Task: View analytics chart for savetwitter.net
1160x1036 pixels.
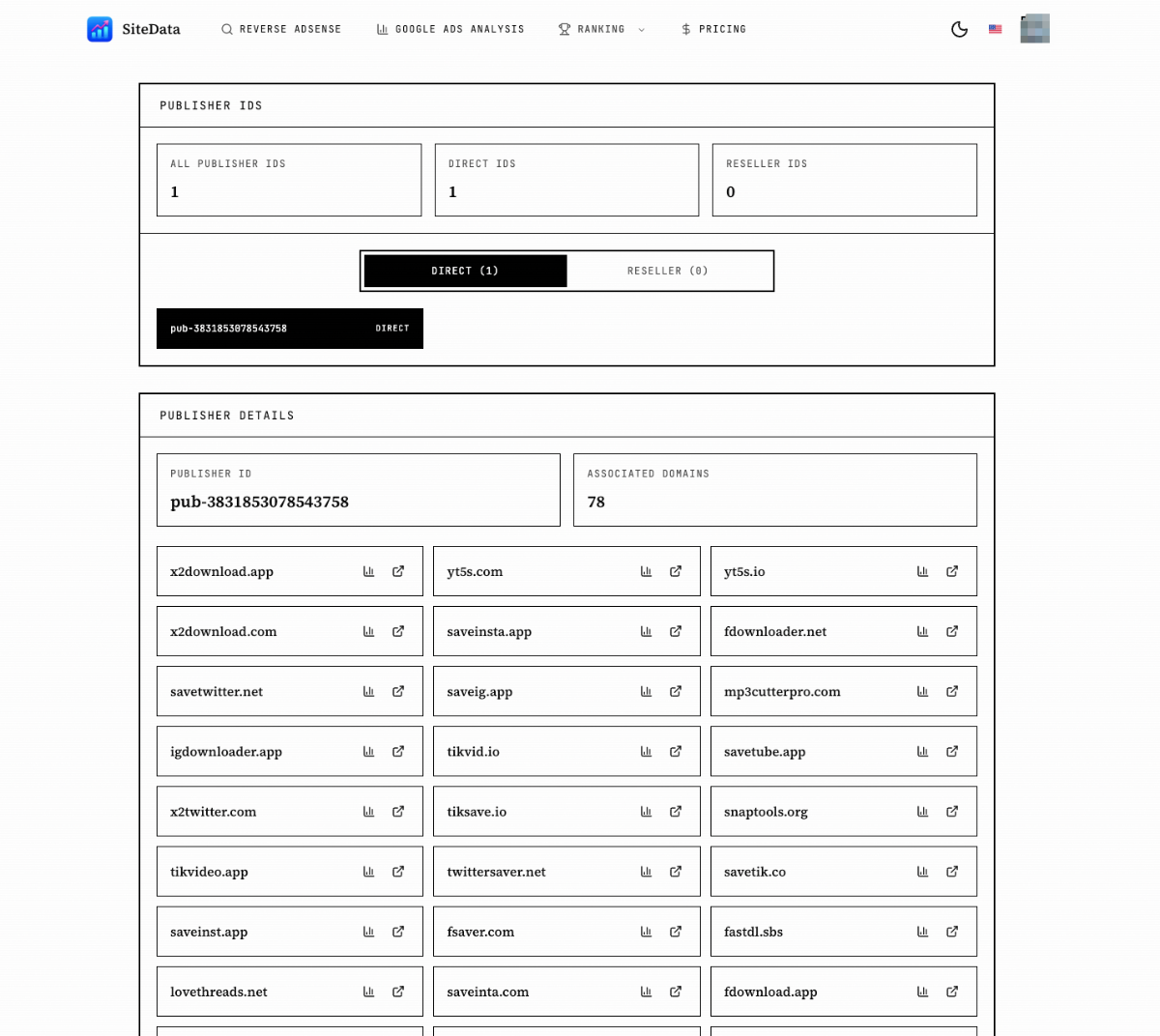Action: 368,691
